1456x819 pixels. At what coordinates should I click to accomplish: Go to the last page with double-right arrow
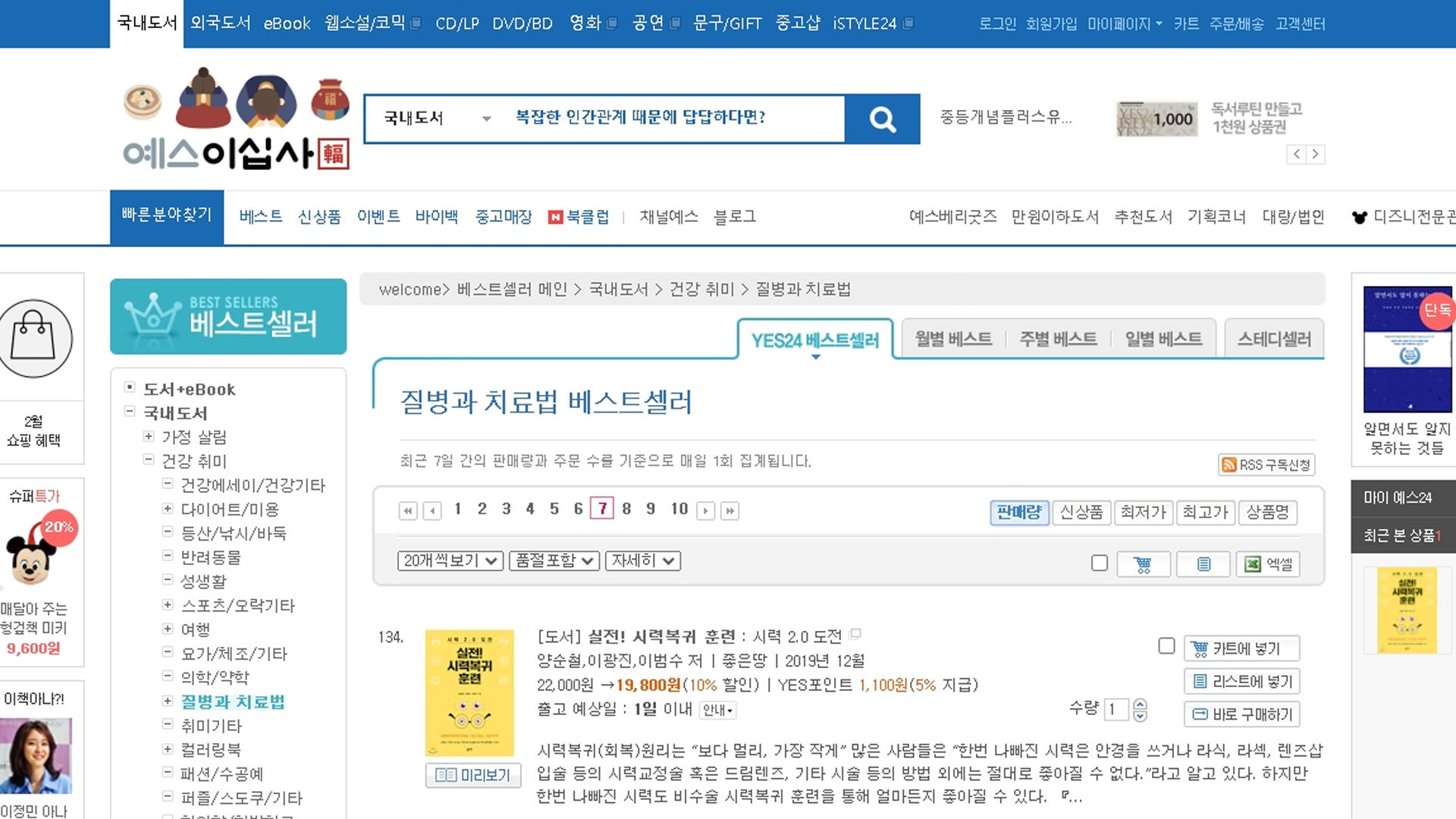click(x=730, y=511)
